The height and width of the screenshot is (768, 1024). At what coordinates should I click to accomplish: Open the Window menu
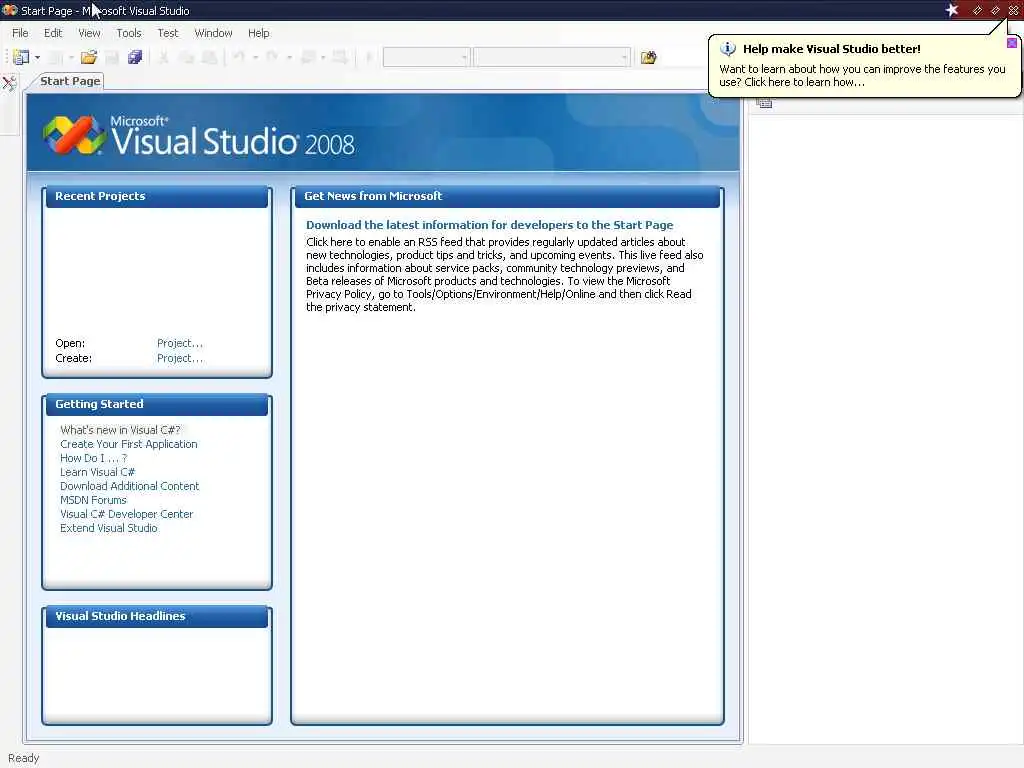[x=214, y=33]
